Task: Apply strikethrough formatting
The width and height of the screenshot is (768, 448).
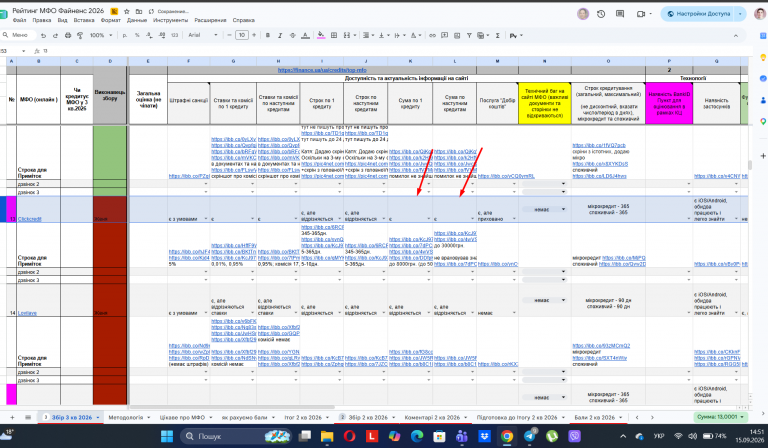Action: pyautogui.click(x=292, y=35)
